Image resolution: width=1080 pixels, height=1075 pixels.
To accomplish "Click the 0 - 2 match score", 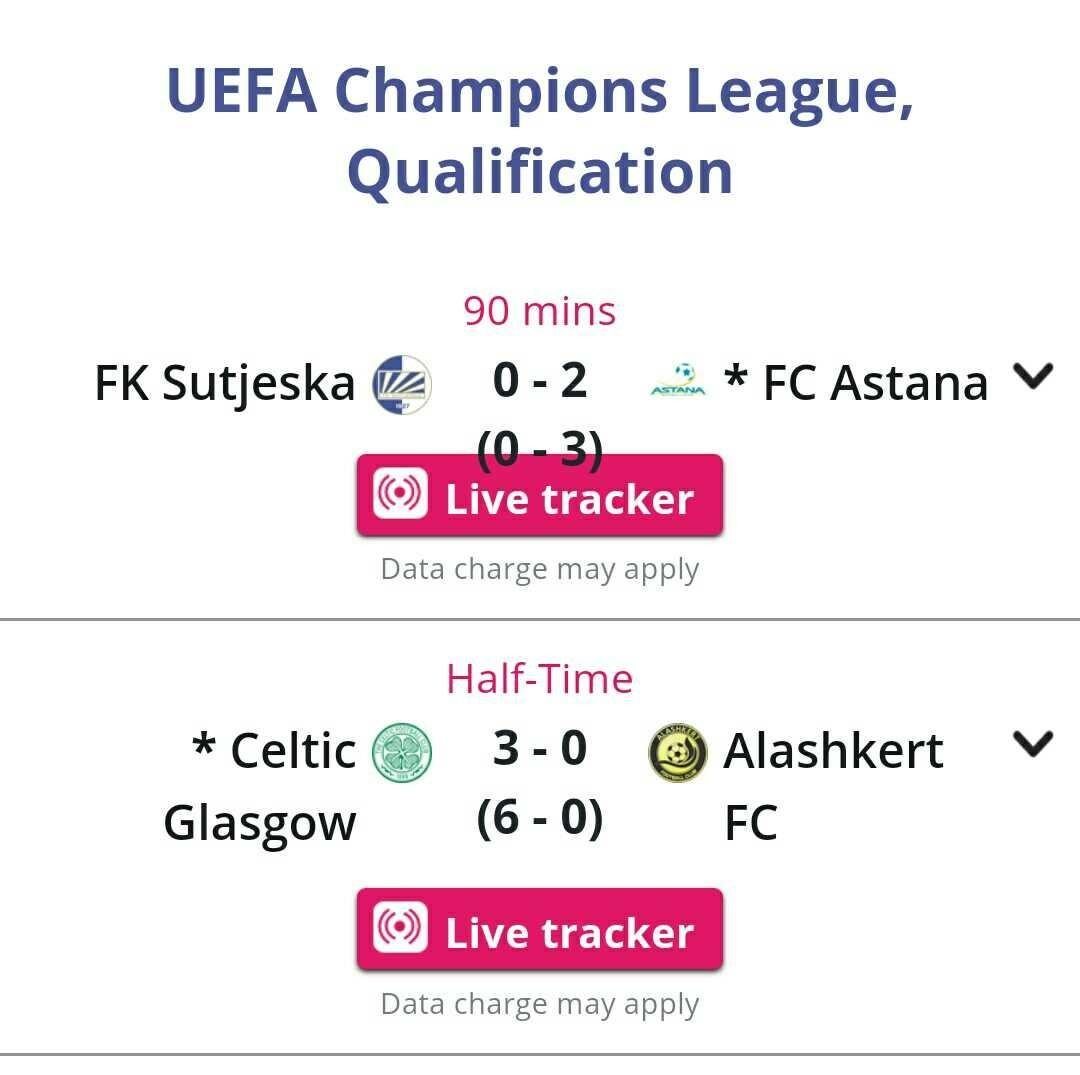I will click(x=540, y=381).
